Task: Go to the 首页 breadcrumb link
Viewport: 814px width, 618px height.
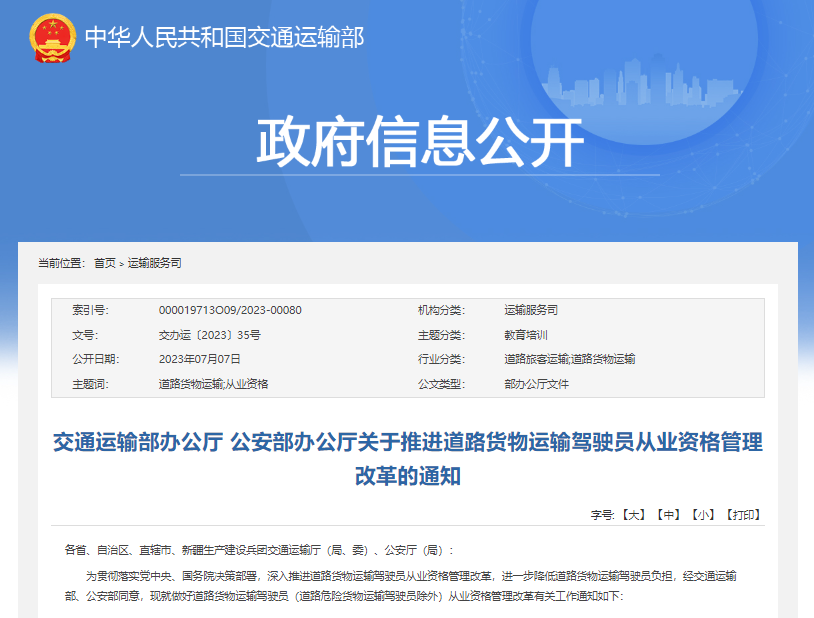Action: point(104,263)
